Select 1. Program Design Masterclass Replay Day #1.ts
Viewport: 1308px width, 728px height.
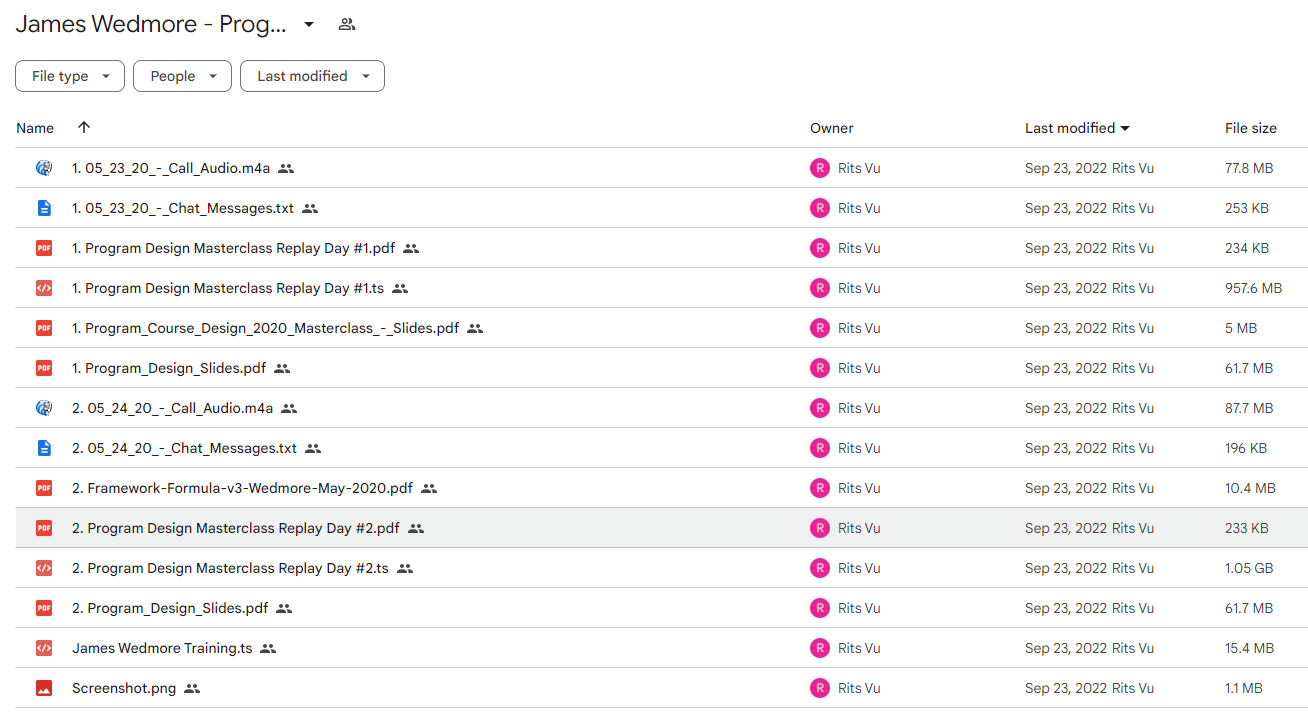coord(228,288)
